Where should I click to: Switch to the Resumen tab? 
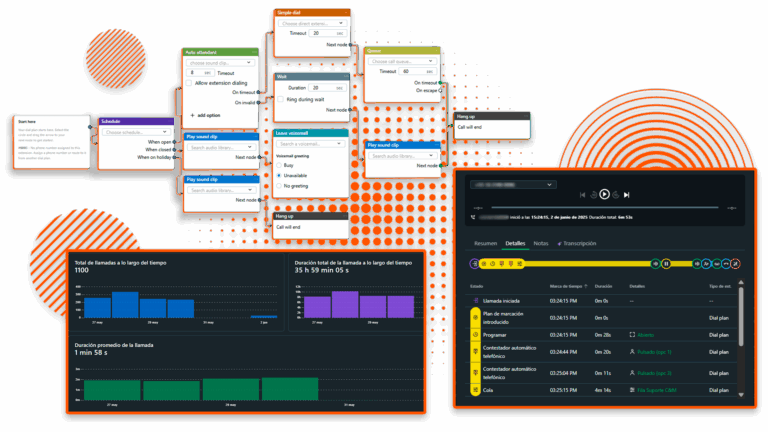[485, 243]
